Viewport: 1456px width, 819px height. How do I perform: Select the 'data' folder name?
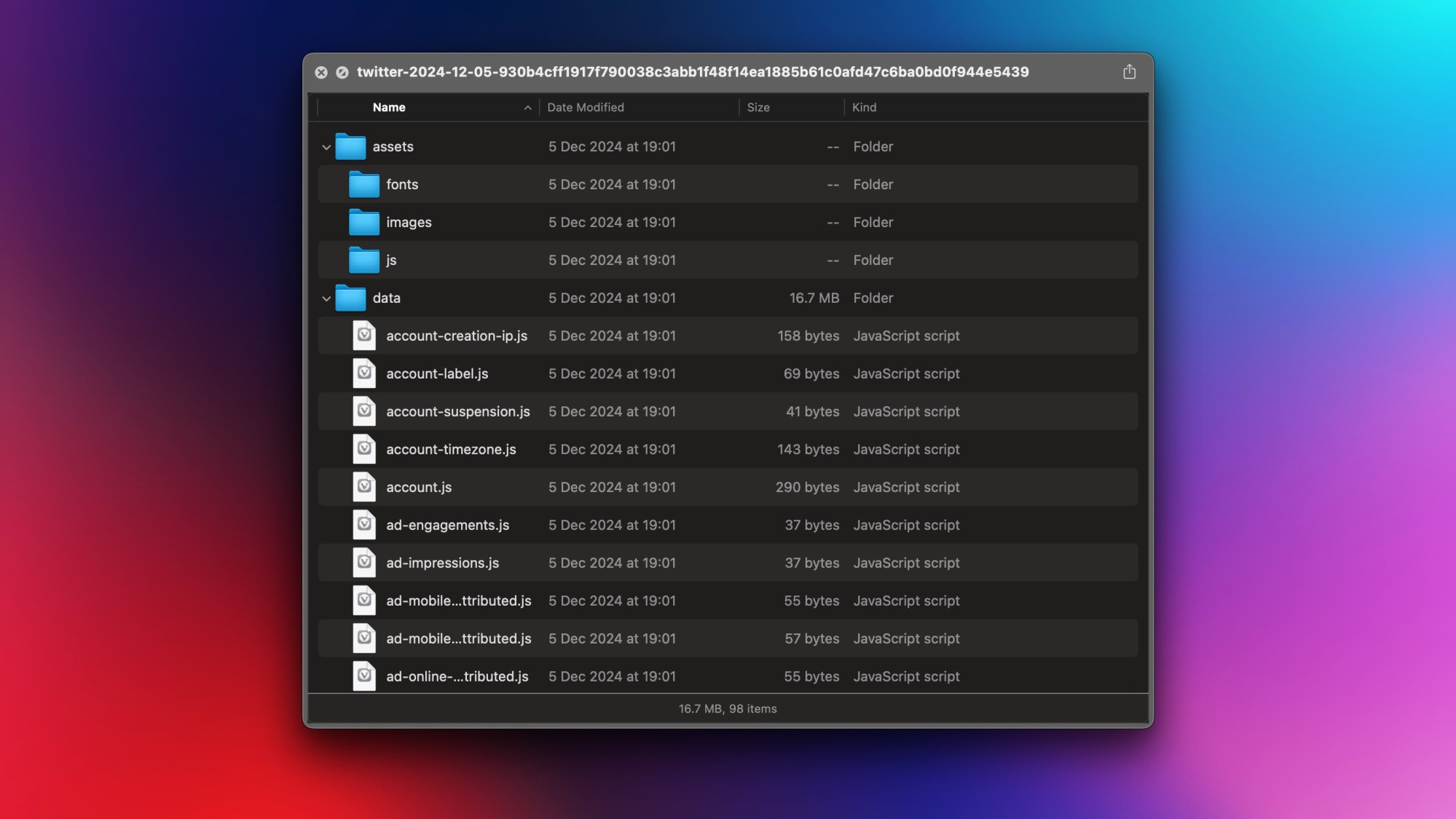click(x=386, y=298)
